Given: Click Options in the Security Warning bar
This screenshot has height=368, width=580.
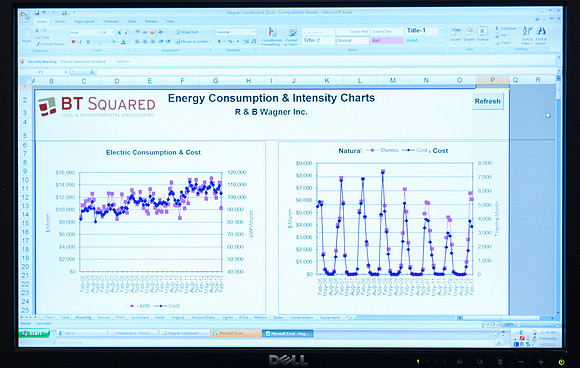Looking at the screenshot, I should pyautogui.click(x=123, y=61).
